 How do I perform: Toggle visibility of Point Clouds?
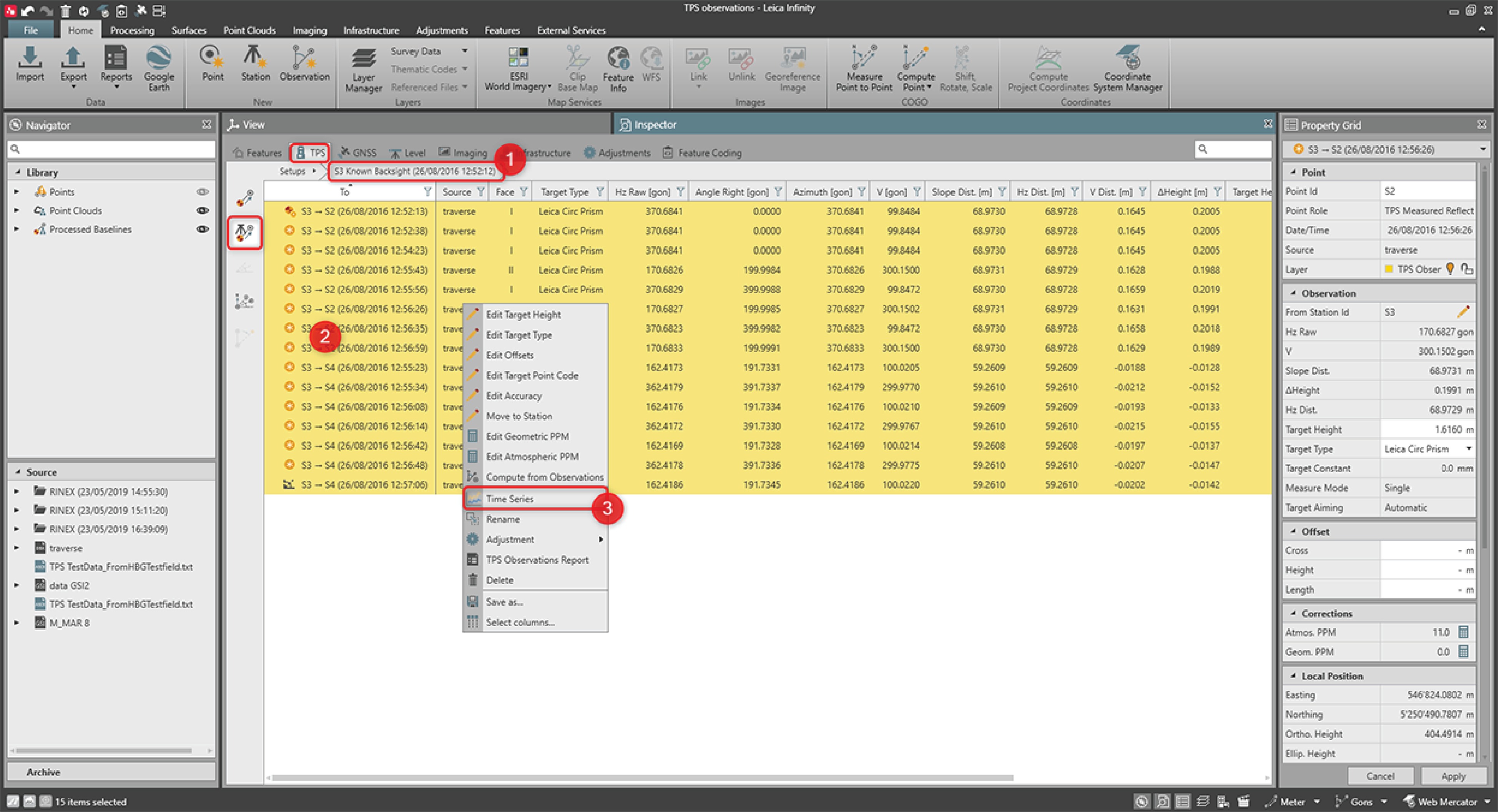pyautogui.click(x=202, y=211)
